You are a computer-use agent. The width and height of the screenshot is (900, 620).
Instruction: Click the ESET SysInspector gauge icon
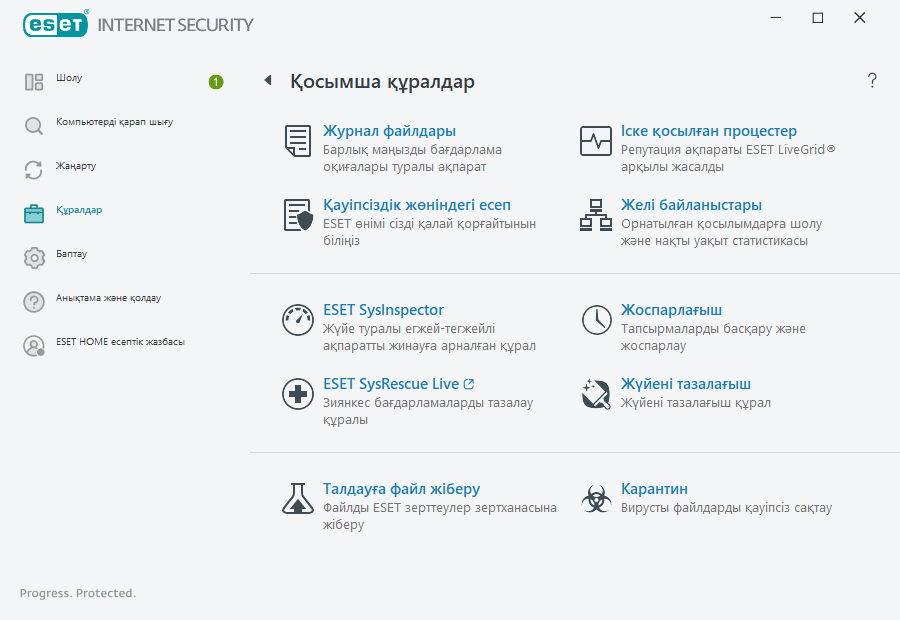[298, 320]
